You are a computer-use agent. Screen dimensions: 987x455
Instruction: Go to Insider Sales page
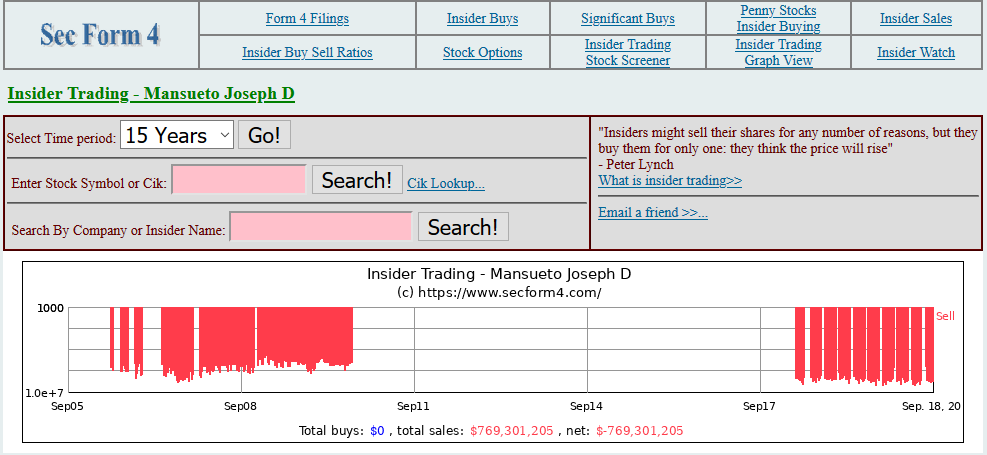[916, 18]
